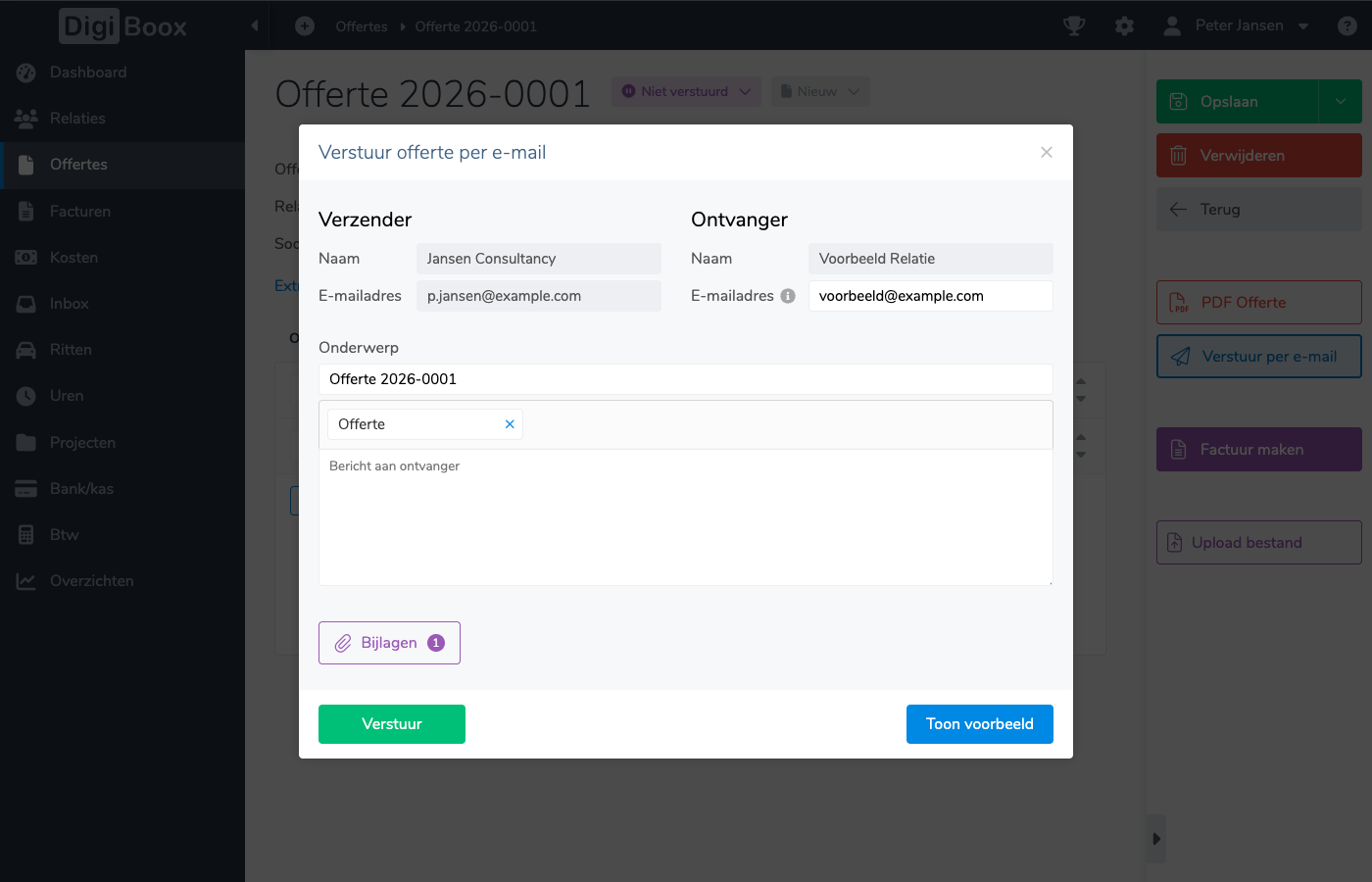Click the Onderwerp subject field
Image resolution: width=1372 pixels, height=882 pixels.
[685, 379]
